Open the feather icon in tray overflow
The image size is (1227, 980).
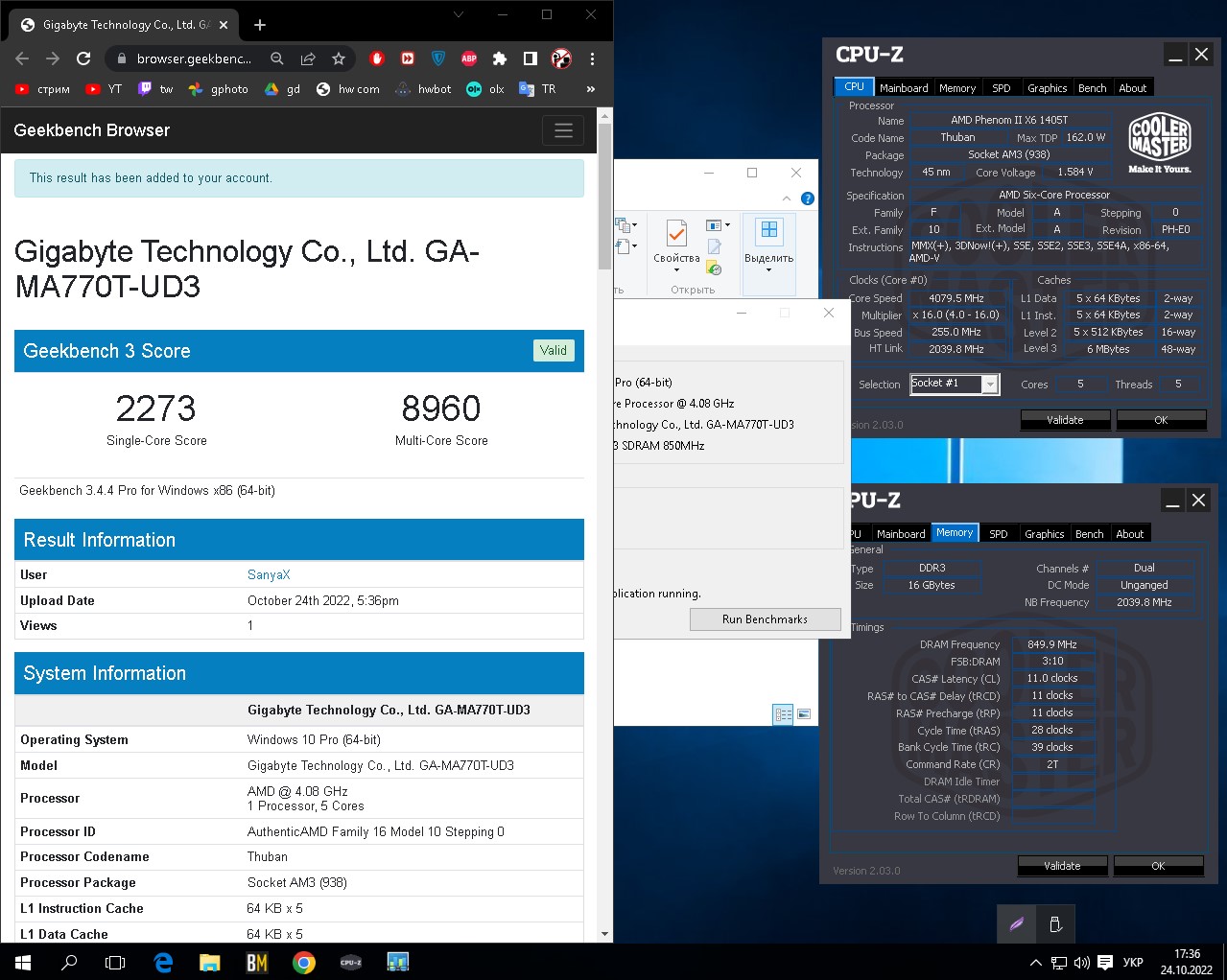tap(1017, 924)
